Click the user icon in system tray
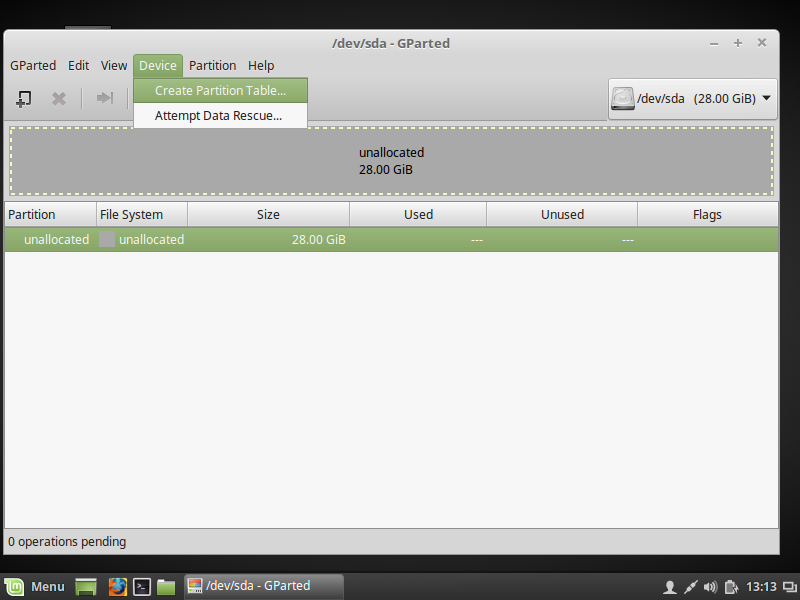 point(670,587)
